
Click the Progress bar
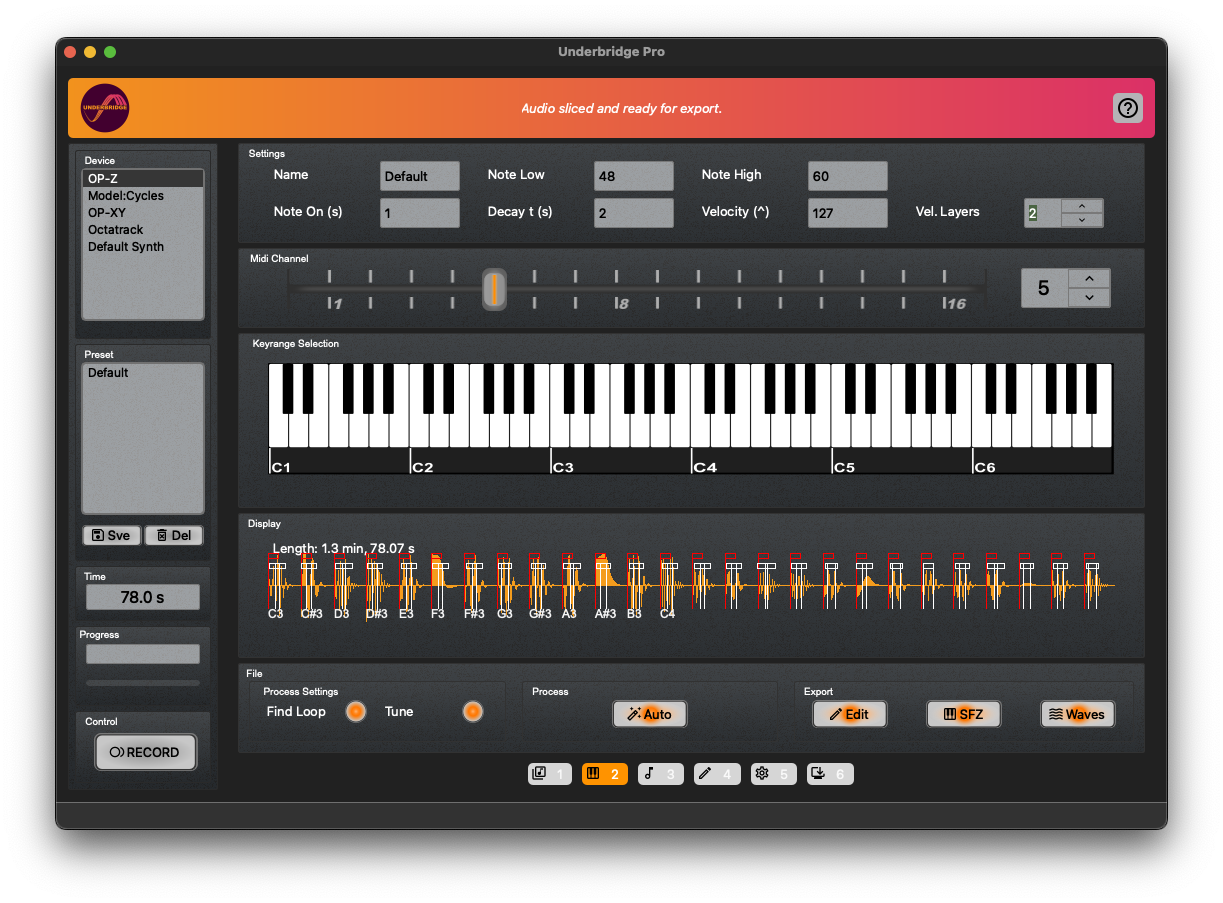(143, 654)
